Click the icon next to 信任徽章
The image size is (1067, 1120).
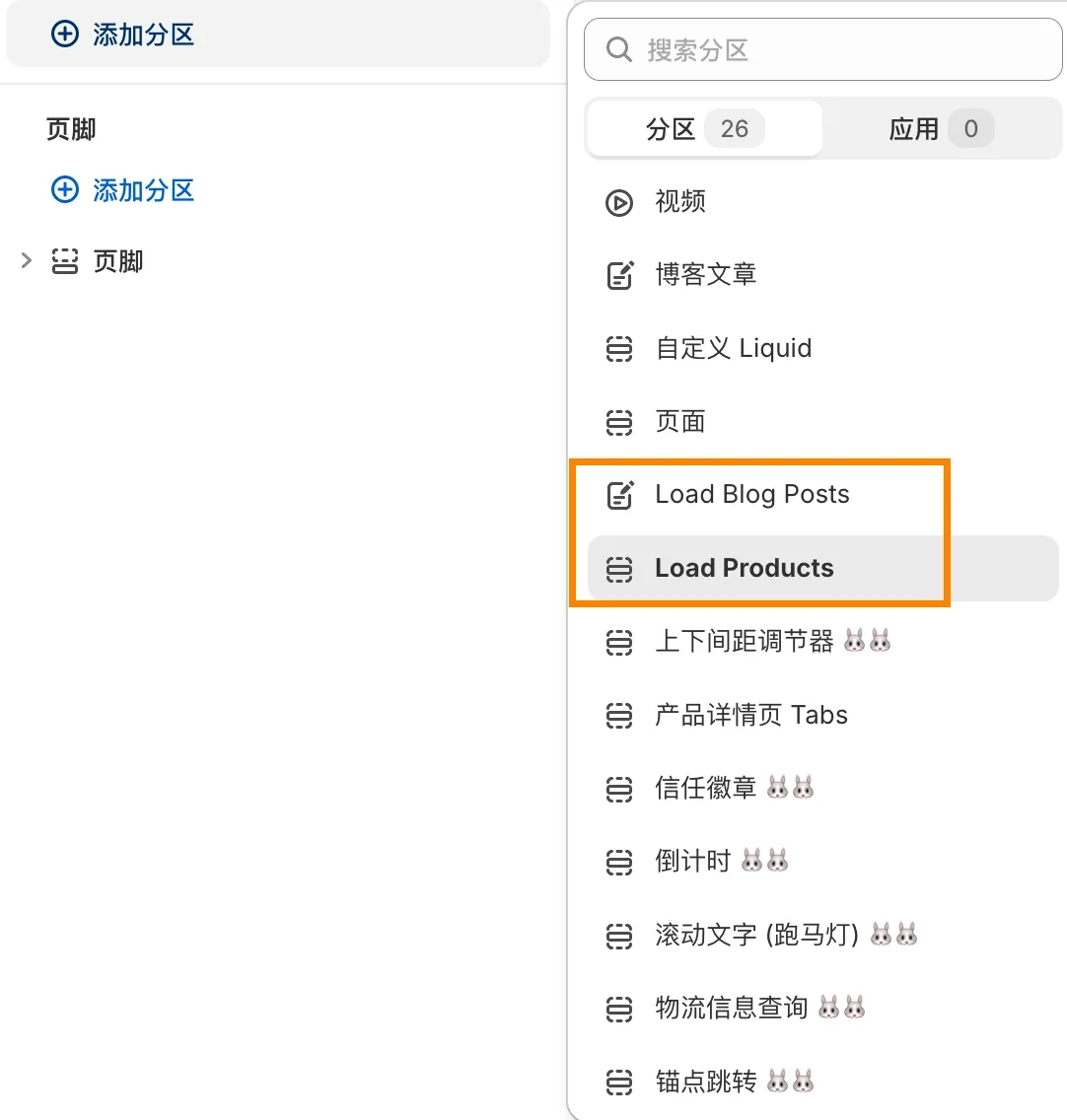(619, 788)
